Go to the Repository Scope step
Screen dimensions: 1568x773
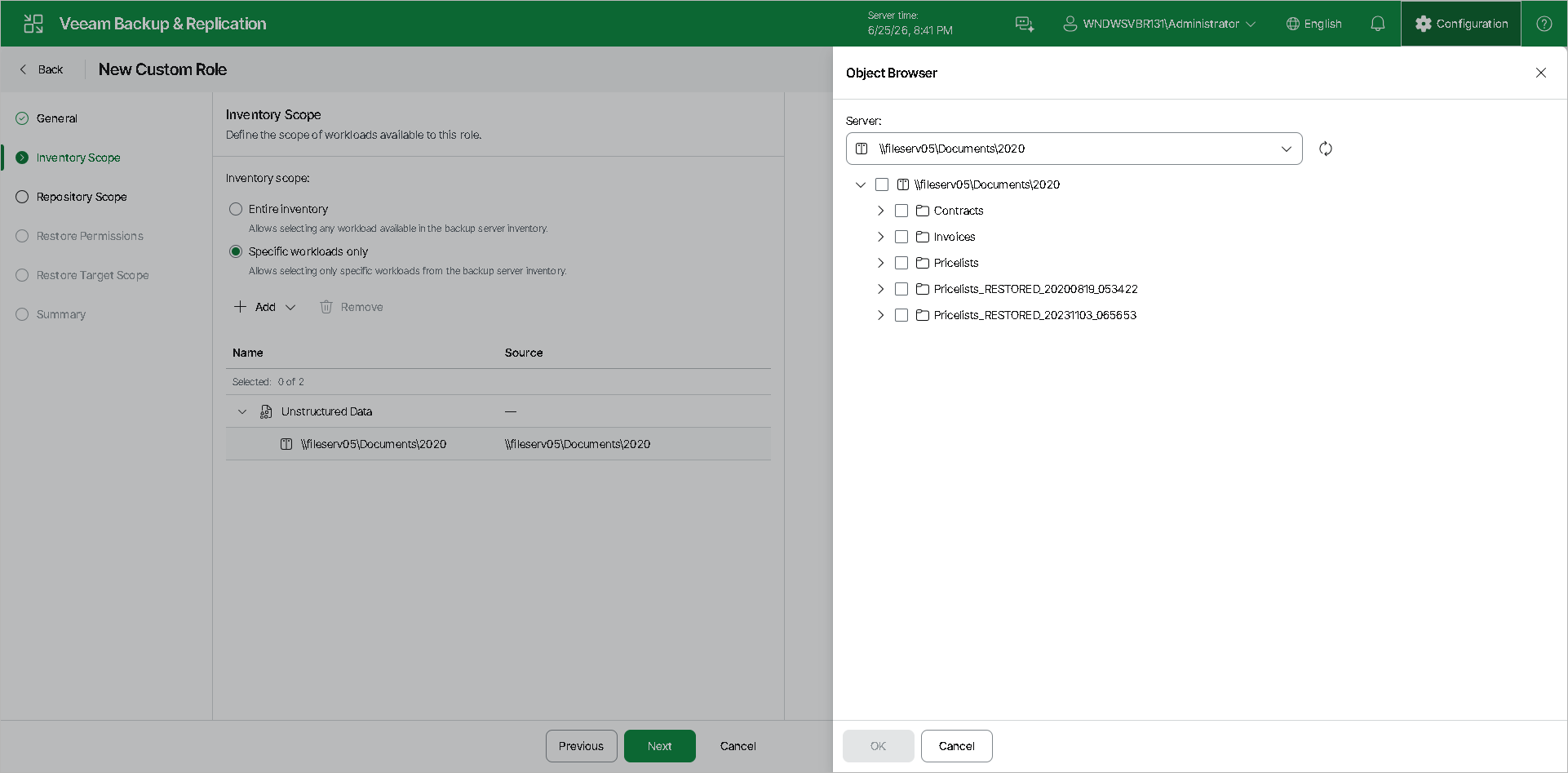[x=82, y=197]
